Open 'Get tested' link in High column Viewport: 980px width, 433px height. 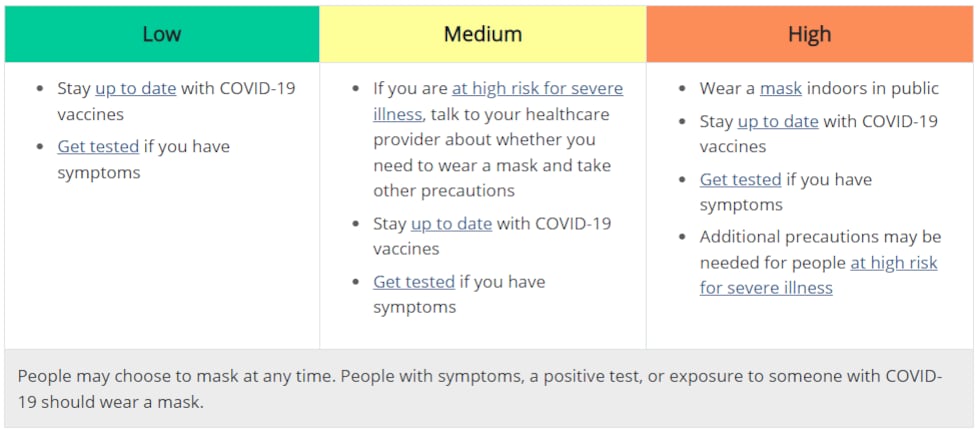pyautogui.click(x=741, y=180)
